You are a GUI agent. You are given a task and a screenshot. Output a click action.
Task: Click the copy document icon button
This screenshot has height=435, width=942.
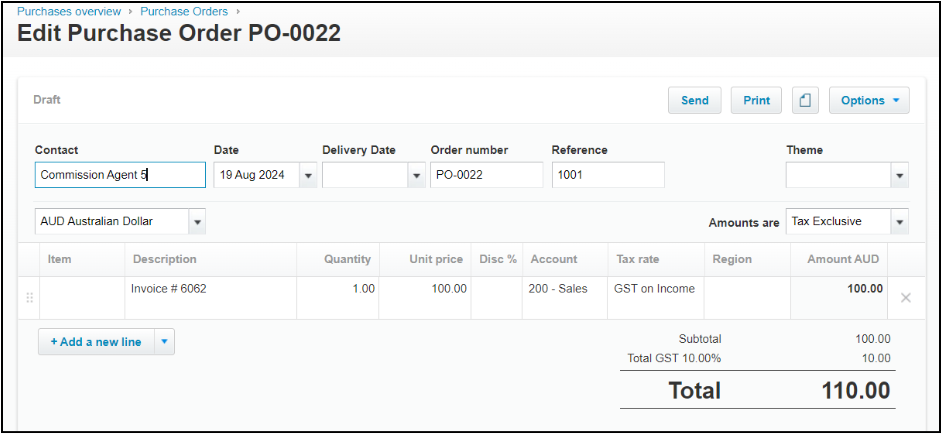pos(806,100)
